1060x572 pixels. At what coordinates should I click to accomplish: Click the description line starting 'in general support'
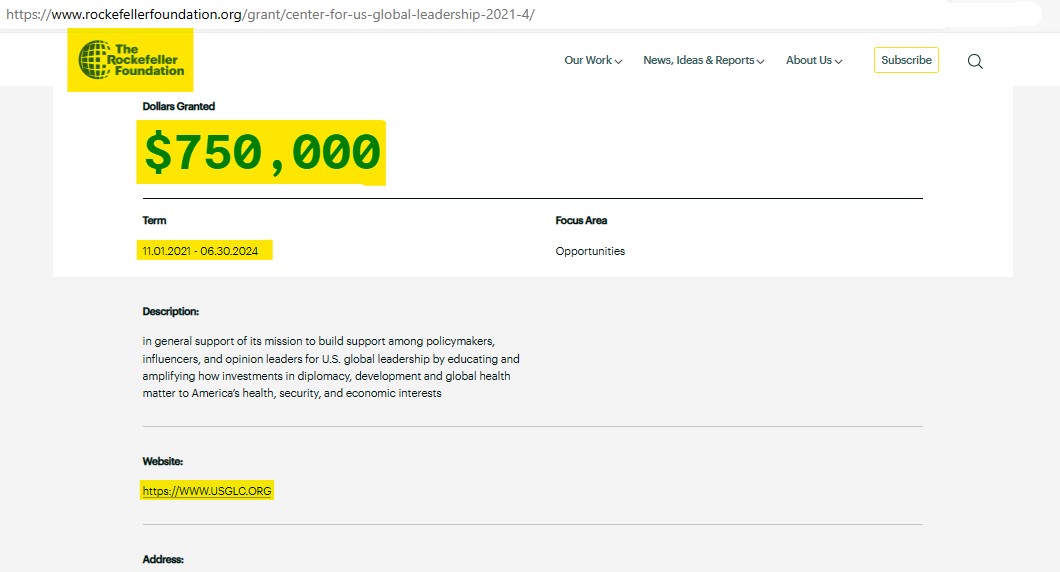point(318,341)
